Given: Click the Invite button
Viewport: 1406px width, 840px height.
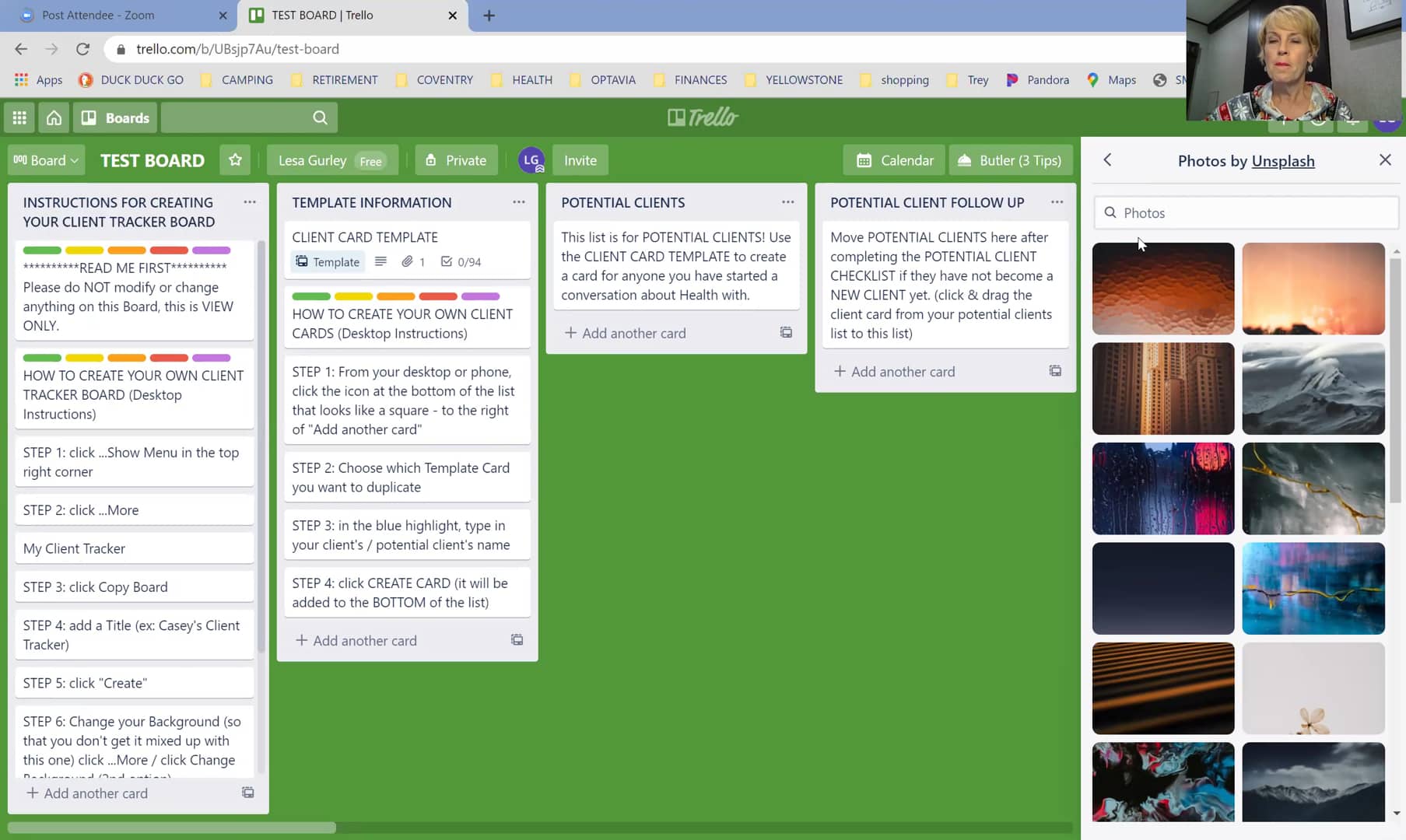Looking at the screenshot, I should click(x=580, y=159).
